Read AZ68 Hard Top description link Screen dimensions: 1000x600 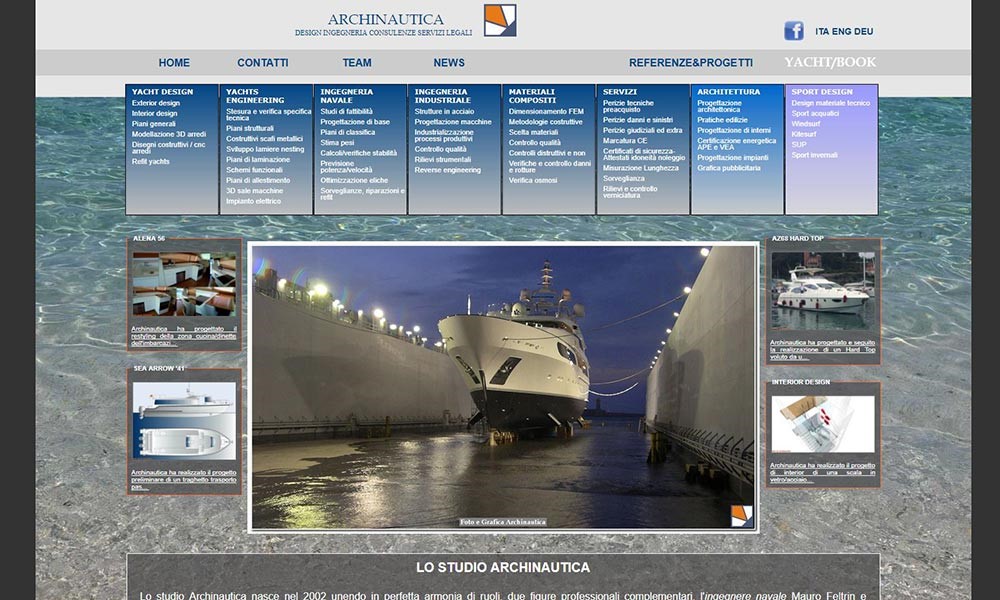point(823,349)
